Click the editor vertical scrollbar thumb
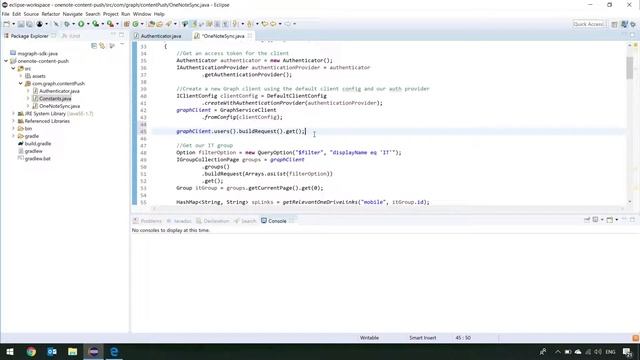 point(629,68)
